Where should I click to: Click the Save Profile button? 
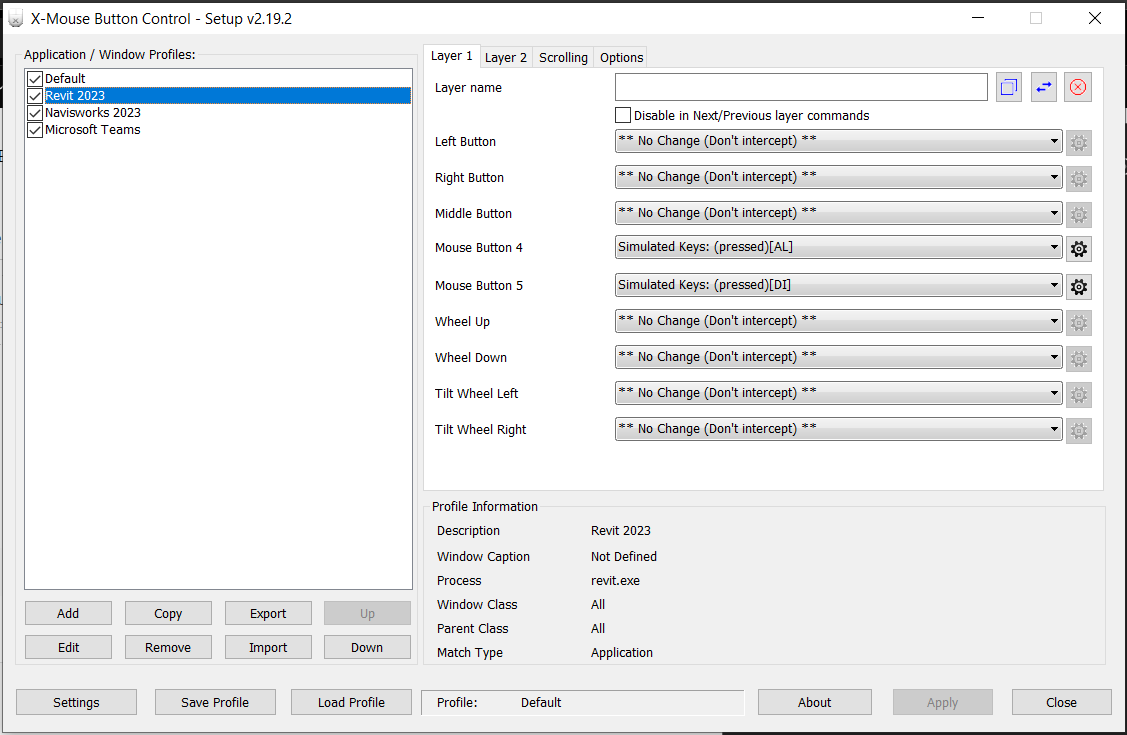(x=214, y=701)
